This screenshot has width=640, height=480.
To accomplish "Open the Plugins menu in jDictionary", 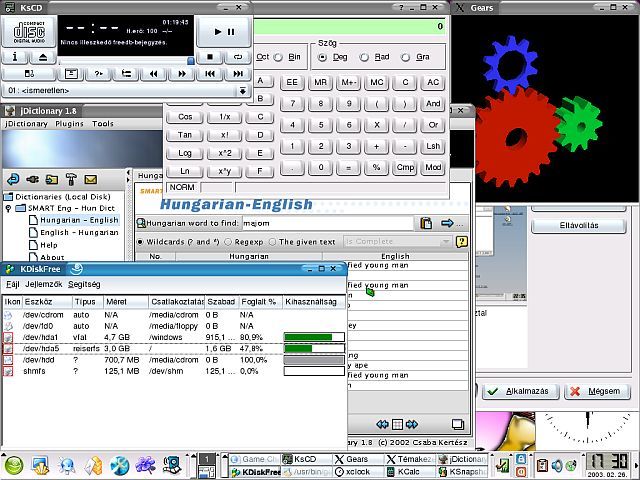I will [69, 124].
